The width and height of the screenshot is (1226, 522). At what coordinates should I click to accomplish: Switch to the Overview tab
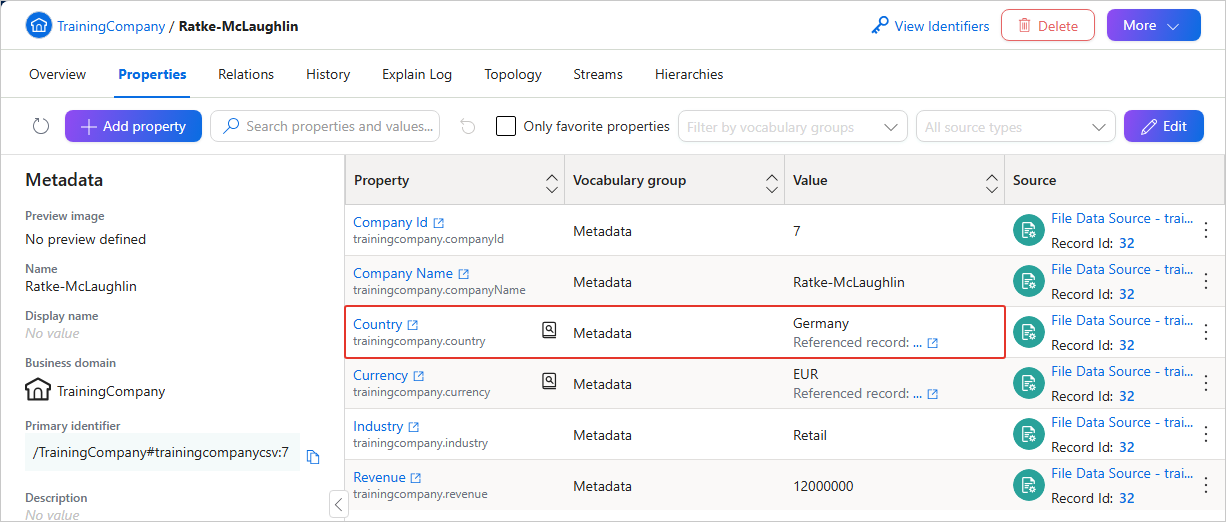[x=58, y=74]
